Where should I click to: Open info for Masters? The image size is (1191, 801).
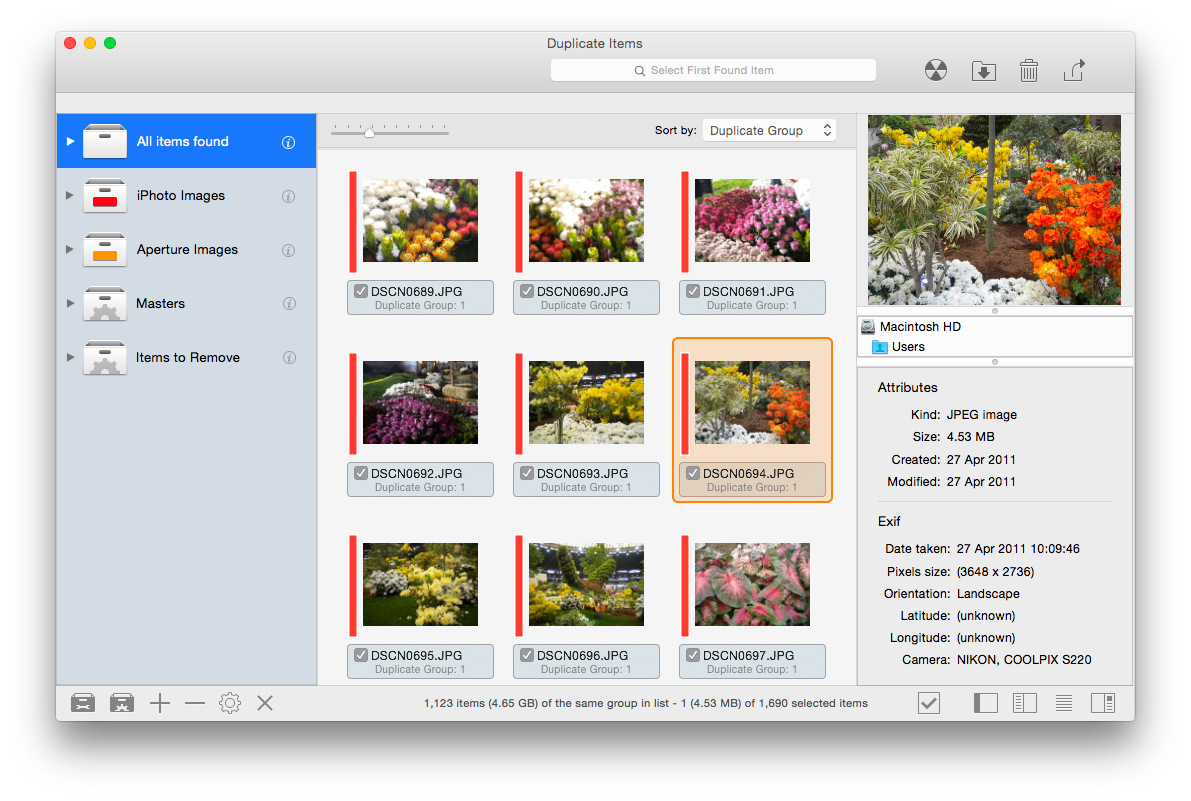click(289, 304)
